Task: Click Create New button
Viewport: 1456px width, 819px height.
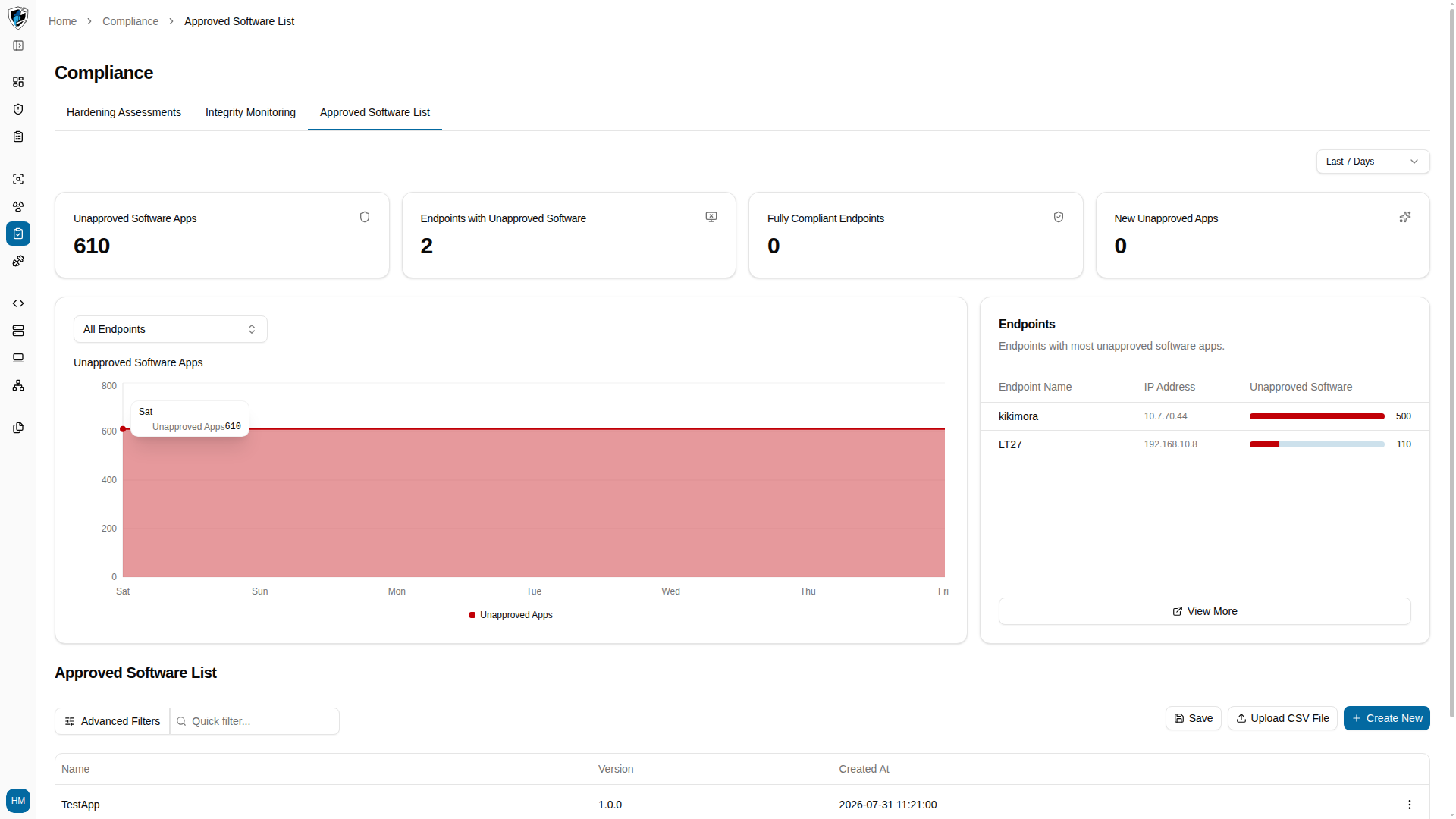Action: (1386, 718)
